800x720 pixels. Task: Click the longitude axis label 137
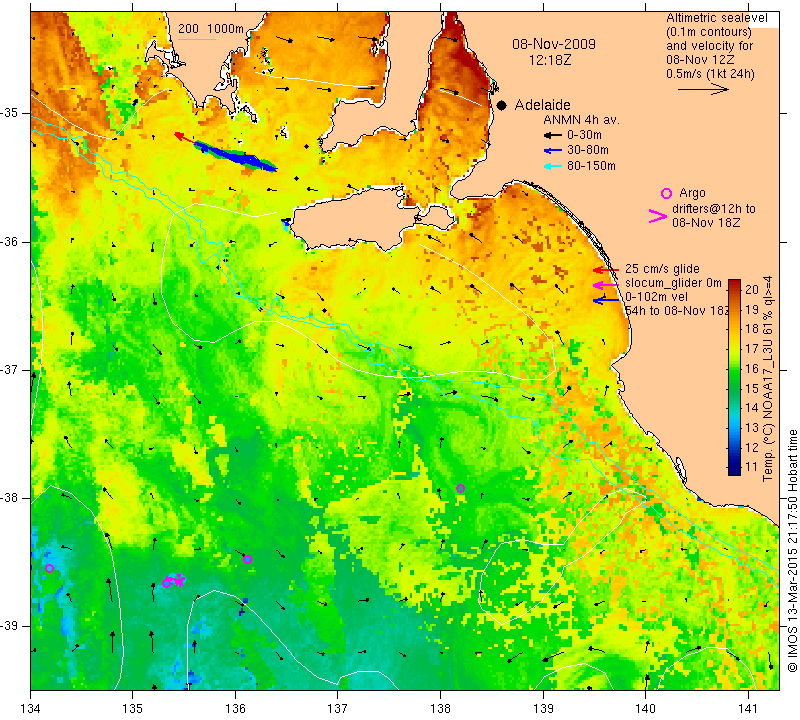click(x=338, y=709)
